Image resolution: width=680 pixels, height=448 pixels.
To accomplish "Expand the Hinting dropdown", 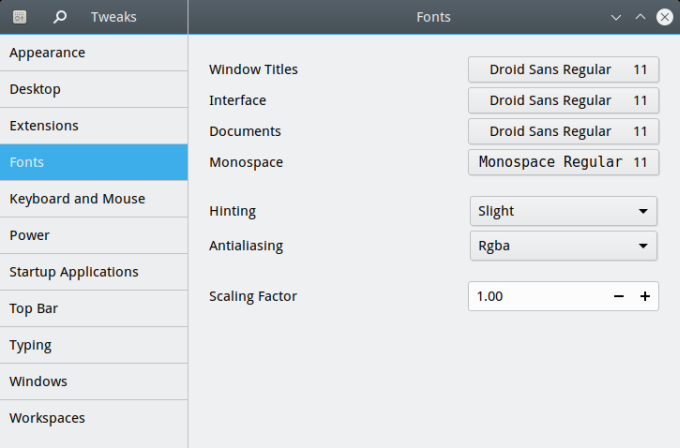I will 563,211.
